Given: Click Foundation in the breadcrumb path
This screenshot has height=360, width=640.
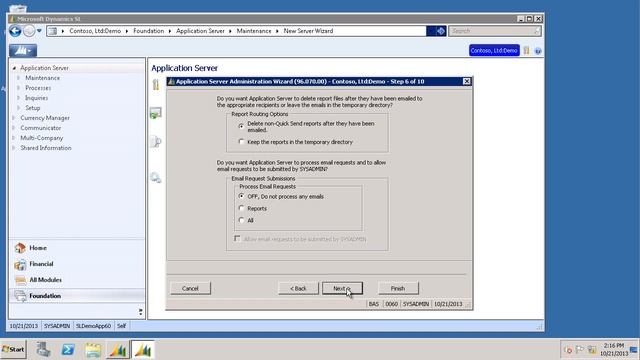Looking at the screenshot, I should (149, 31).
